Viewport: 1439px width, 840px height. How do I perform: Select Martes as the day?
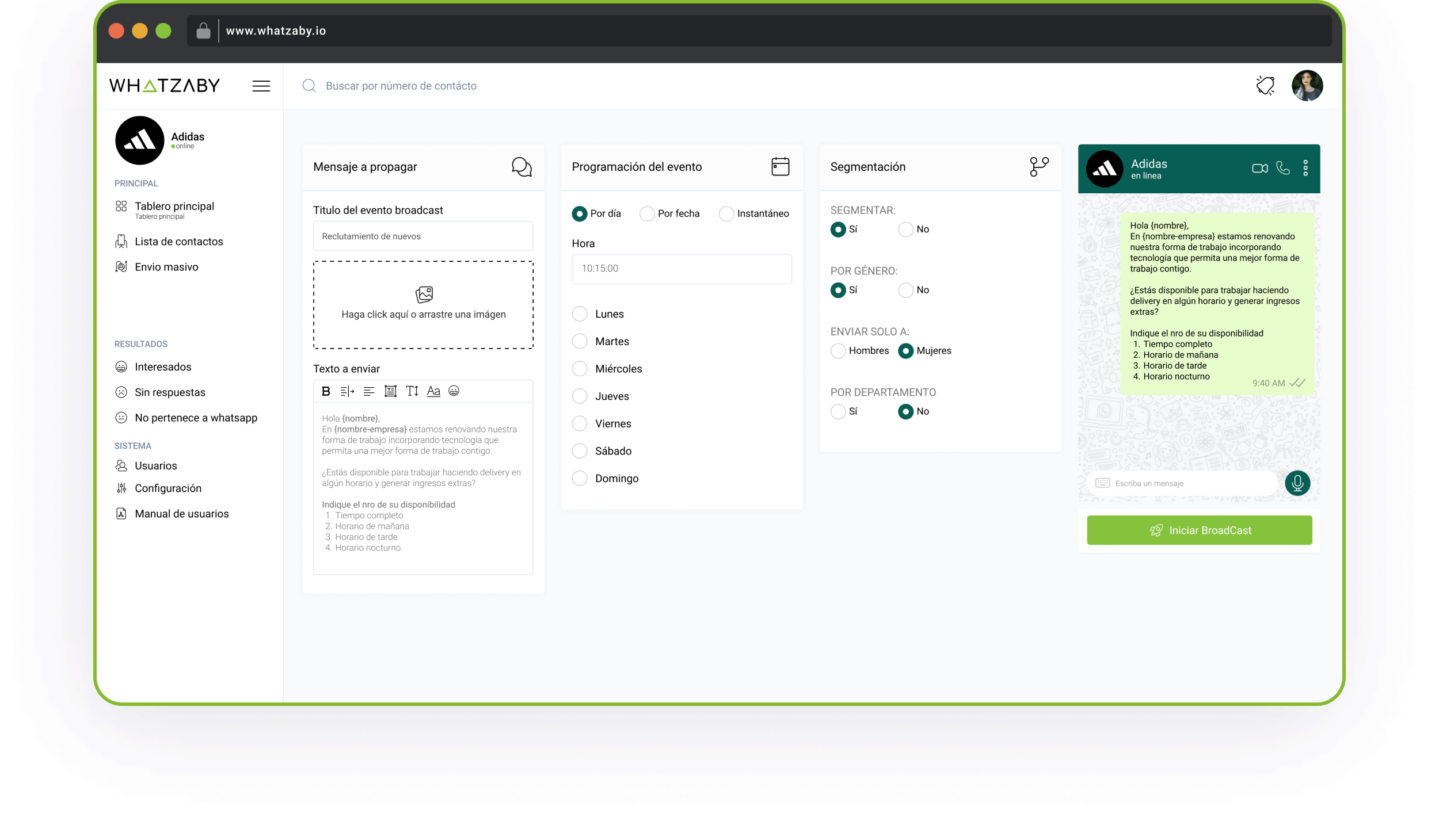(x=579, y=342)
